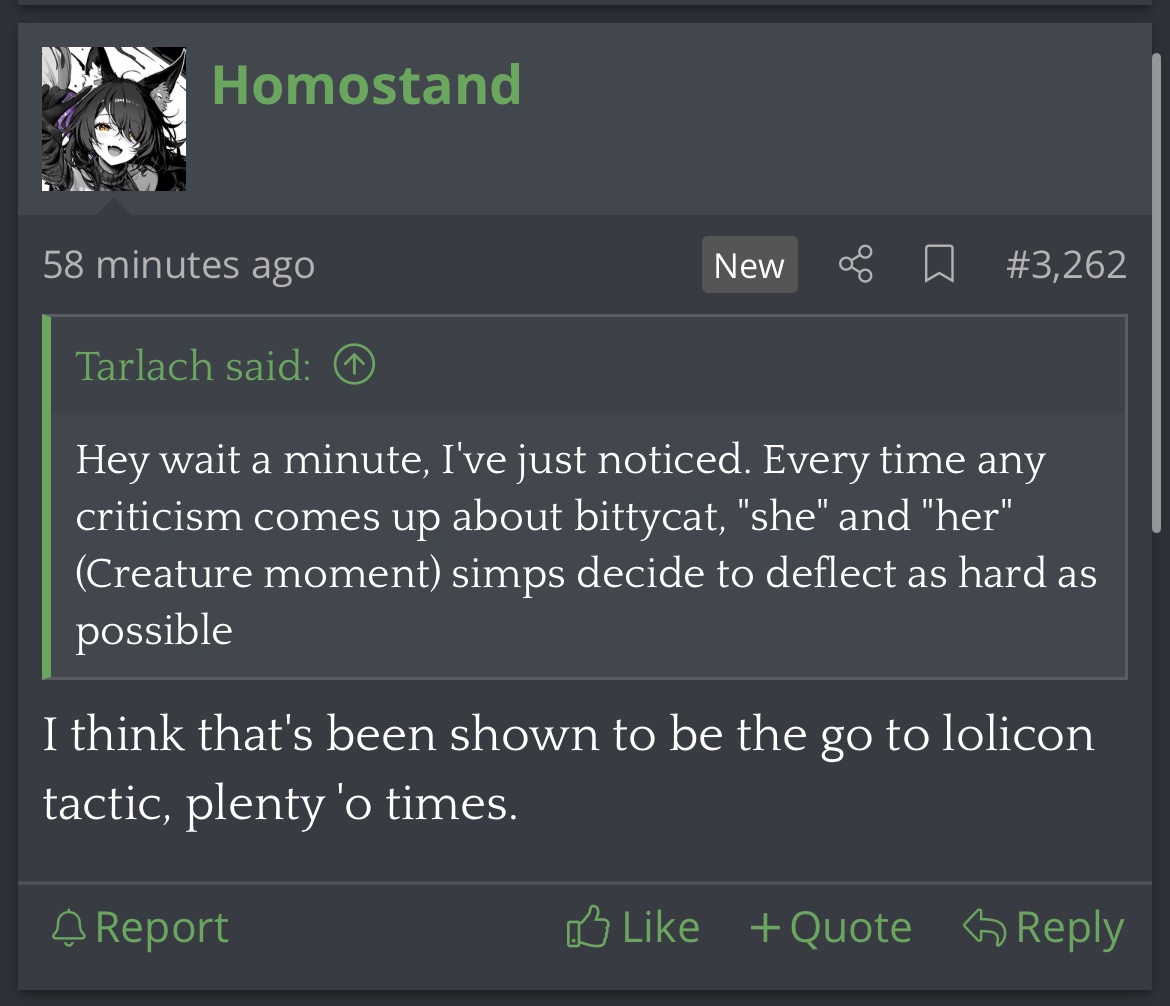1170x1006 pixels.
Task: Click the share icon on the post
Action: pyautogui.click(x=855, y=265)
